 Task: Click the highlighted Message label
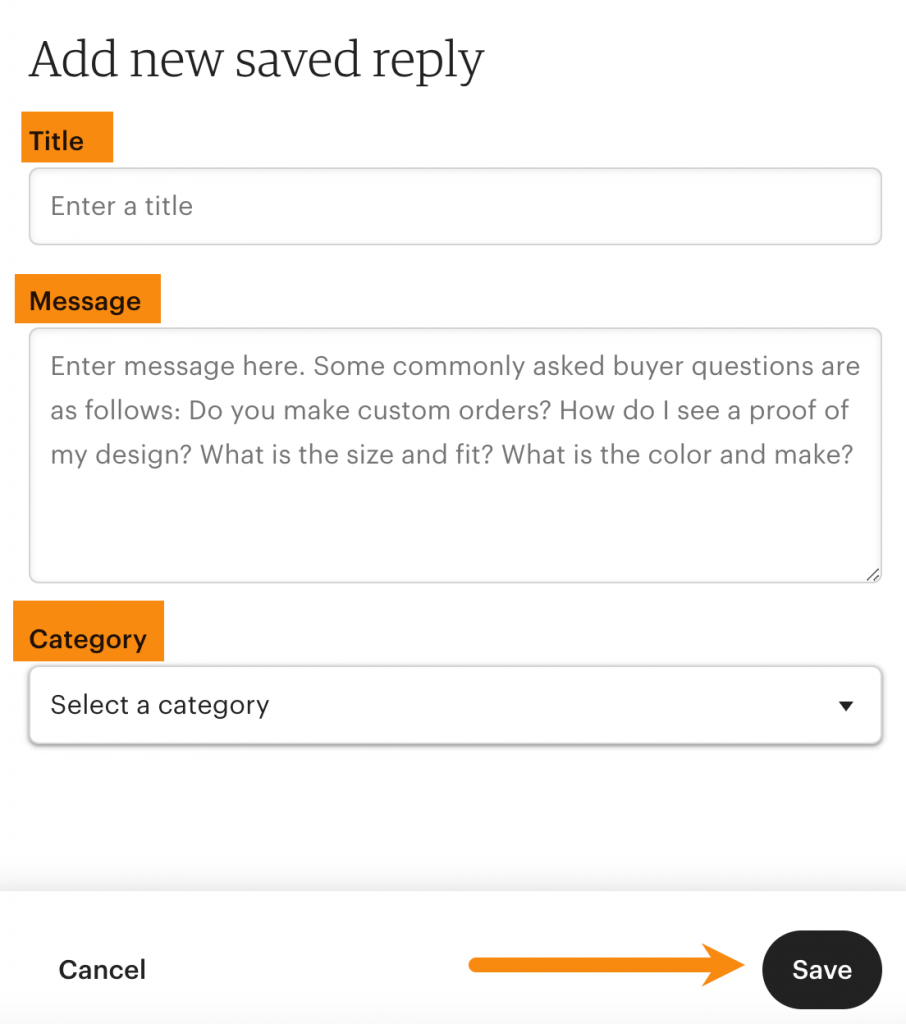pos(85,299)
